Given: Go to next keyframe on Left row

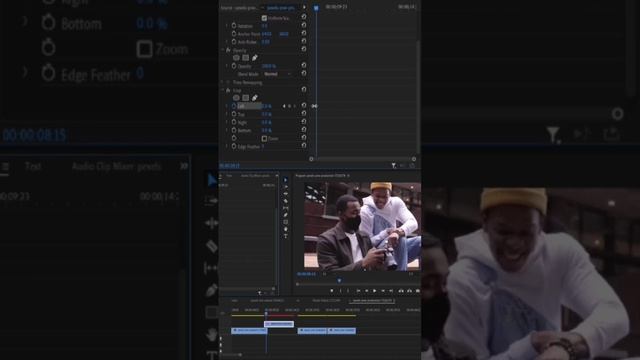Looking at the screenshot, I should pyautogui.click(x=295, y=106).
